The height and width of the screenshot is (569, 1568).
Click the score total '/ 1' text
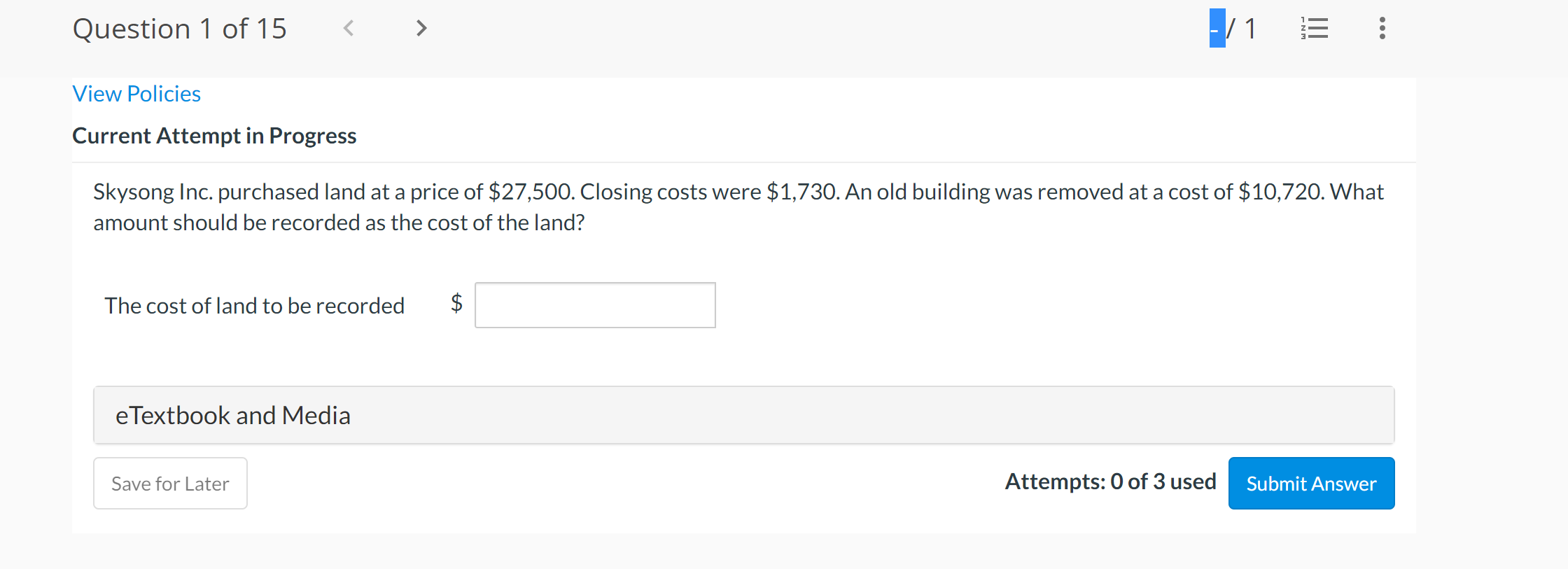click(1242, 29)
